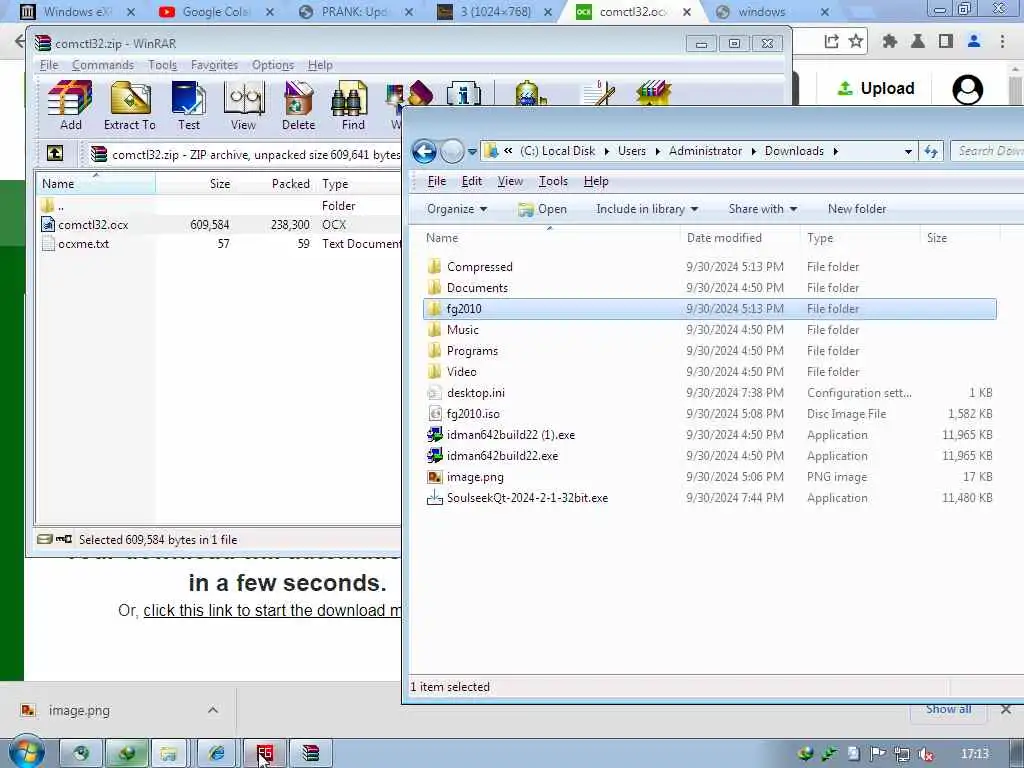Screen dimensions: 1024x768
Task: Click the user account avatar icon on webpage
Action: (967, 89)
